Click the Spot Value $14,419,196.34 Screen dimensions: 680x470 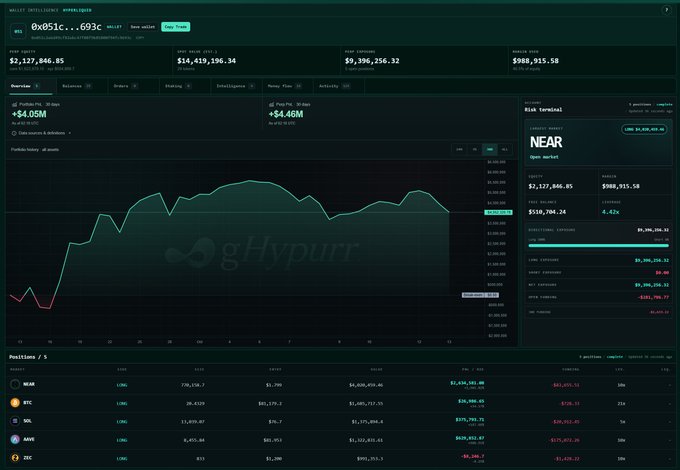click(x=206, y=61)
